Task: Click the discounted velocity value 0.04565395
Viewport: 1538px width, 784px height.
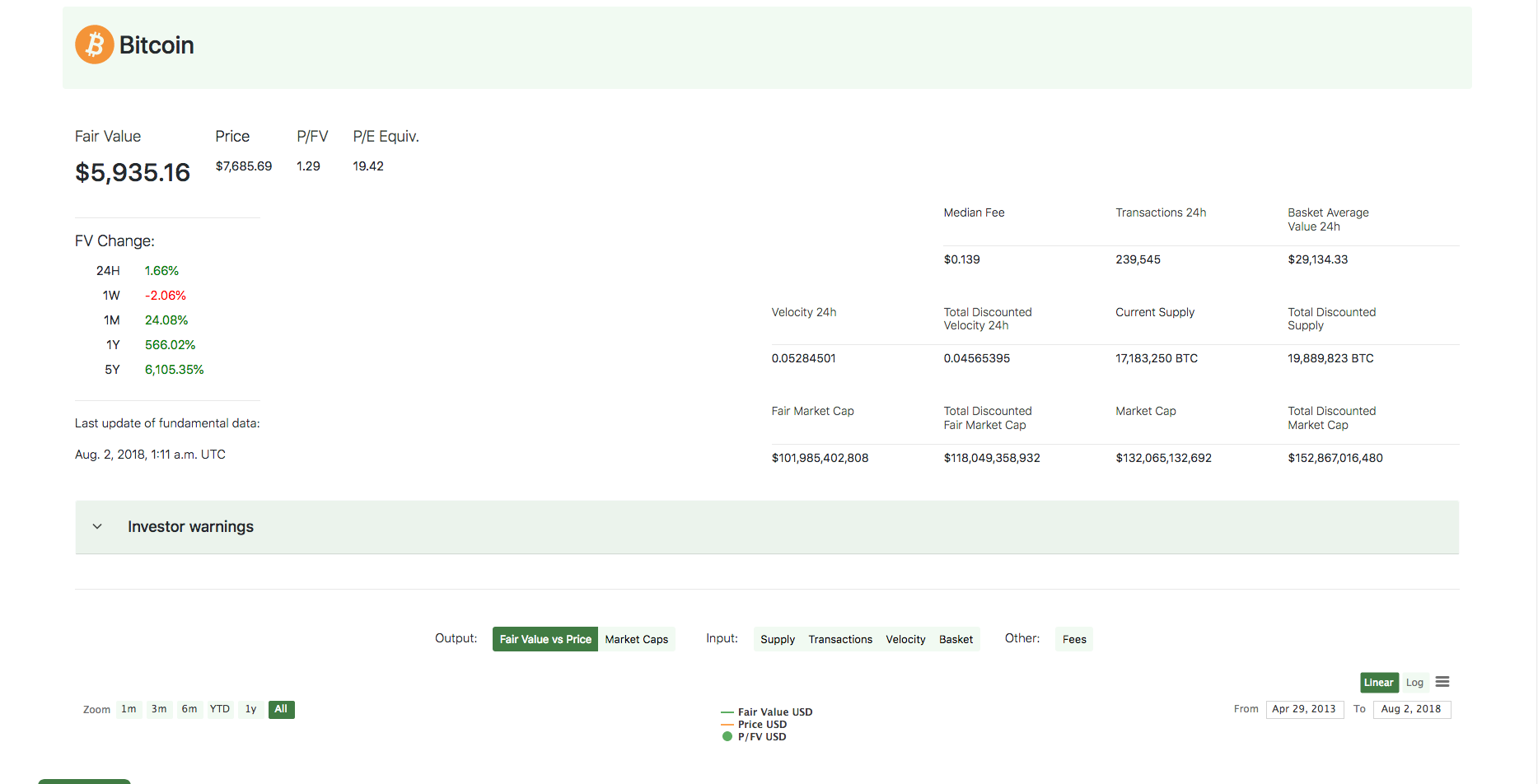Action: (977, 358)
